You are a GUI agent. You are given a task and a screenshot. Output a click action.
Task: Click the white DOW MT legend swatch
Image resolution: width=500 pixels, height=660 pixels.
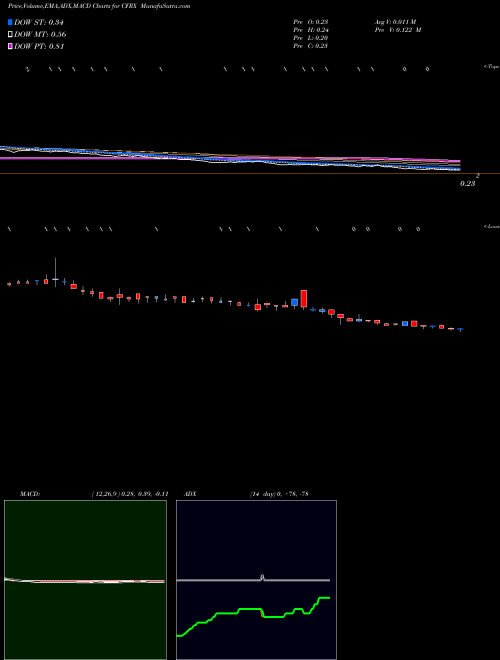tap(10, 34)
